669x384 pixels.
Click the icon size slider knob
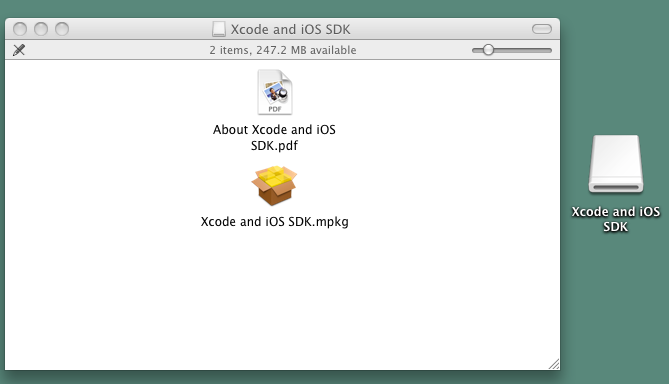pyautogui.click(x=488, y=50)
